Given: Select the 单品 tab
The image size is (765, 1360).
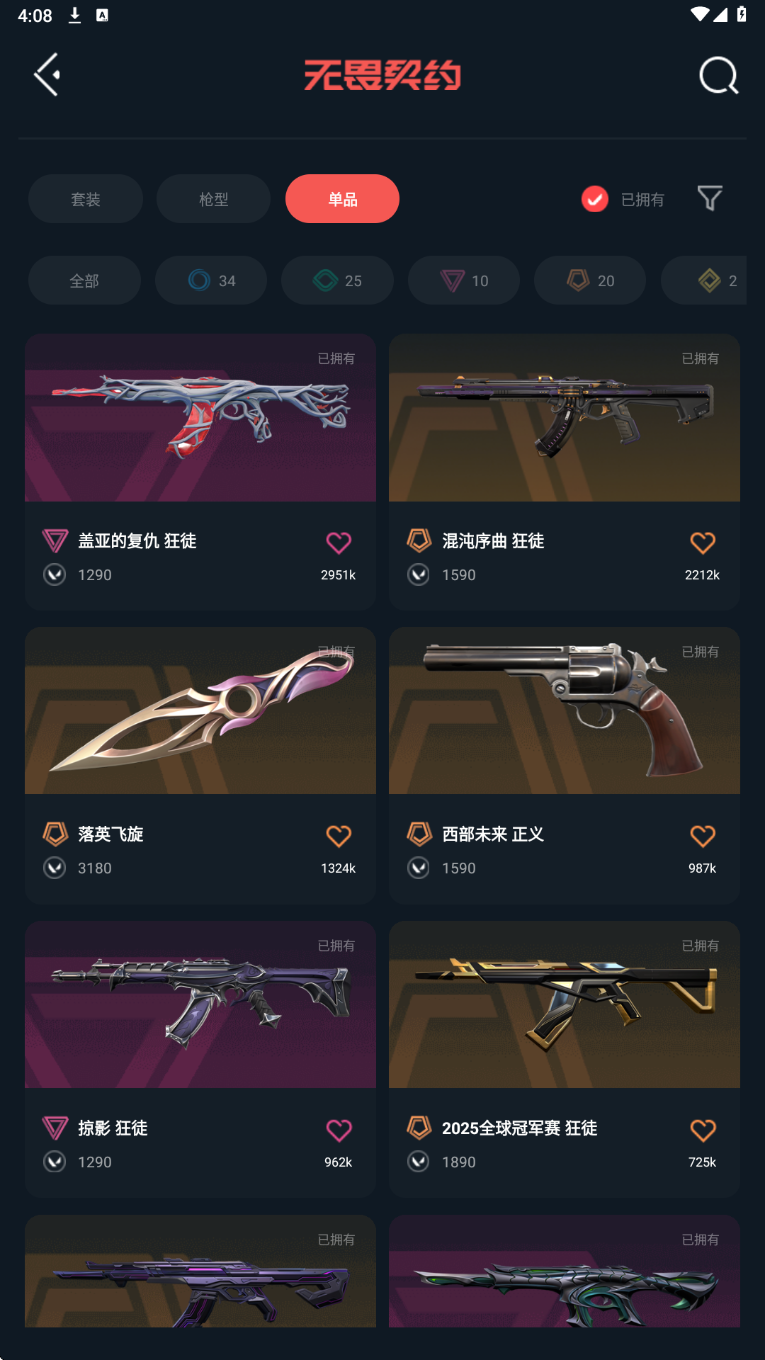Looking at the screenshot, I should [342, 199].
